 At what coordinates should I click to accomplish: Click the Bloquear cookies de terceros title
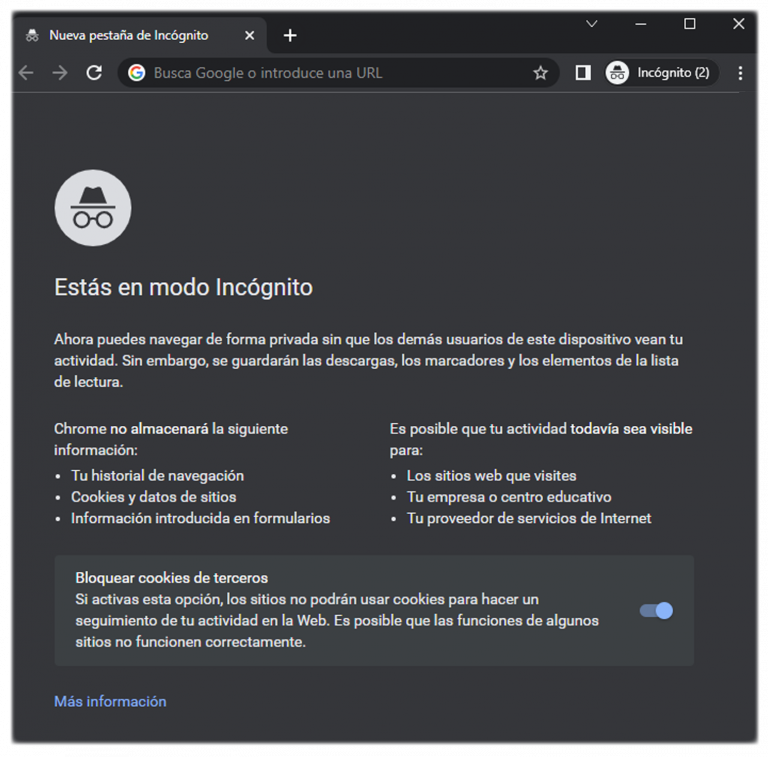point(171,578)
